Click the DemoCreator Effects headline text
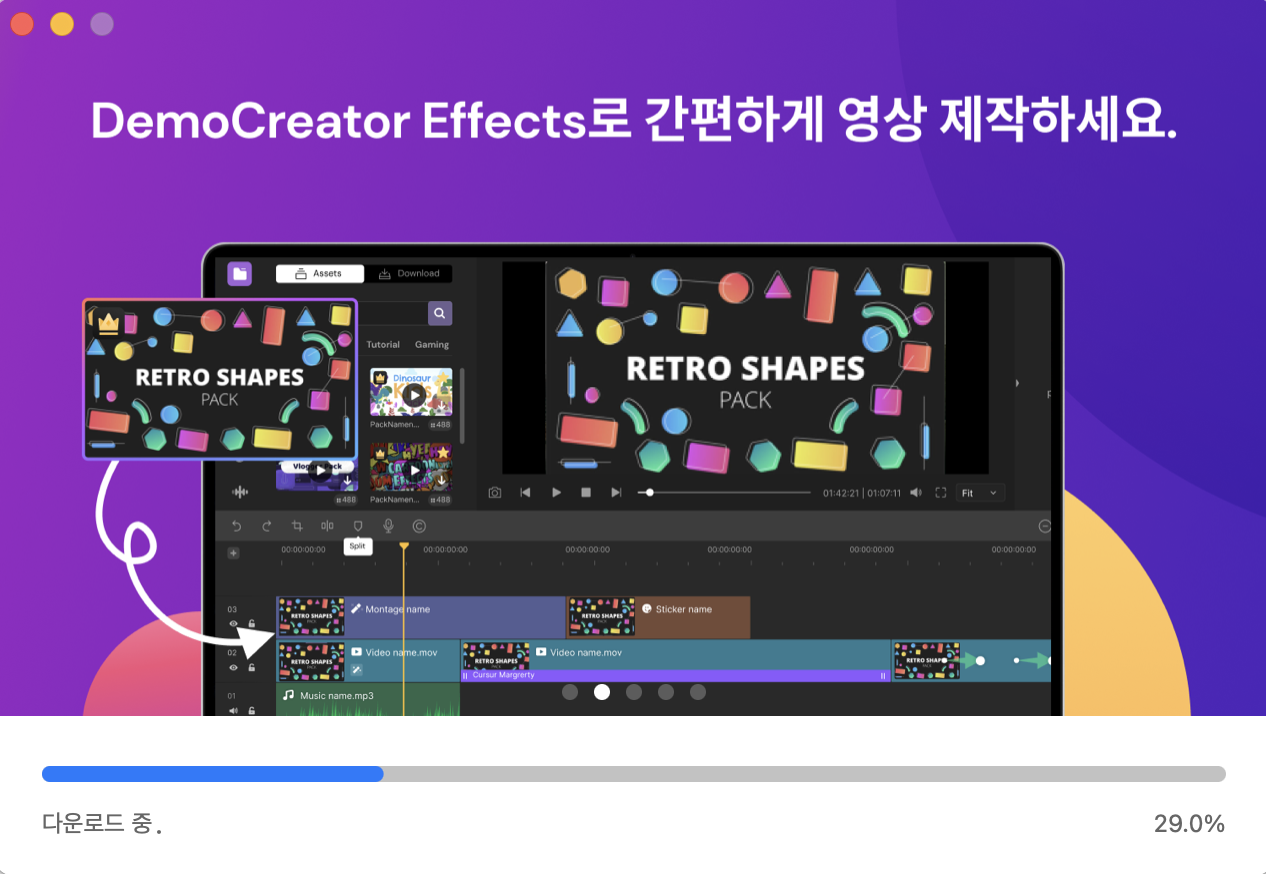The image size is (1266, 874). coord(634,122)
